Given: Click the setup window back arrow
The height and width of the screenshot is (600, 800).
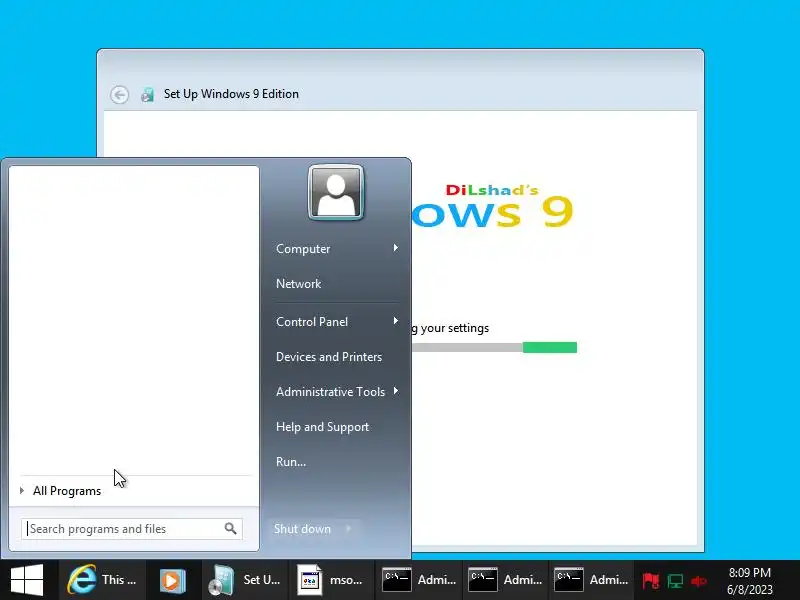Looking at the screenshot, I should tap(119, 94).
